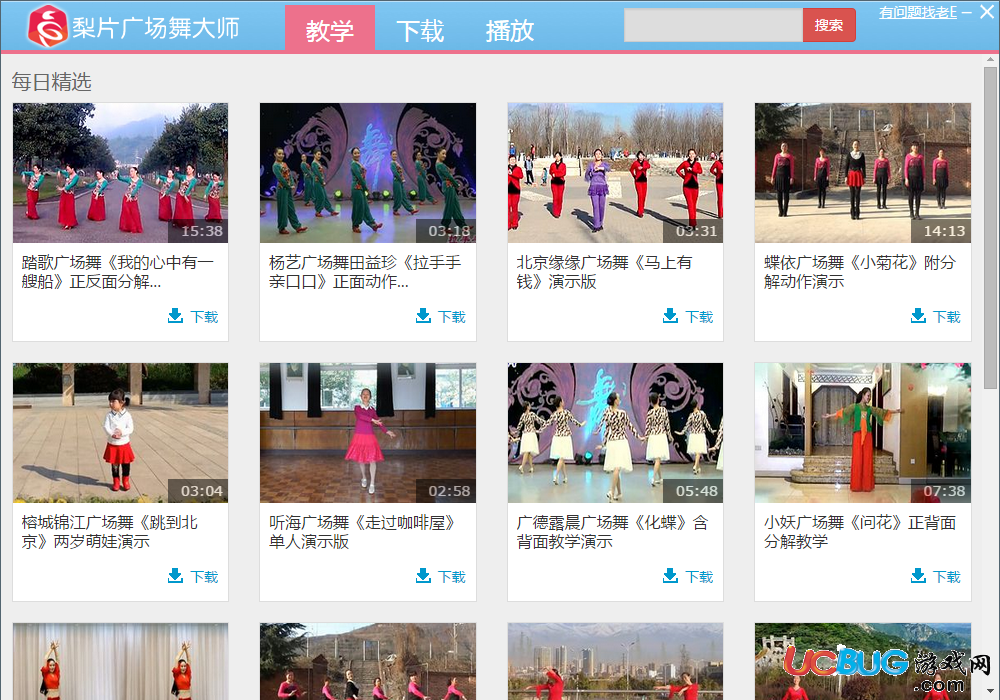Download icon for 小妖广场舞《问花》
The width and height of the screenshot is (1000, 700).
(918, 576)
